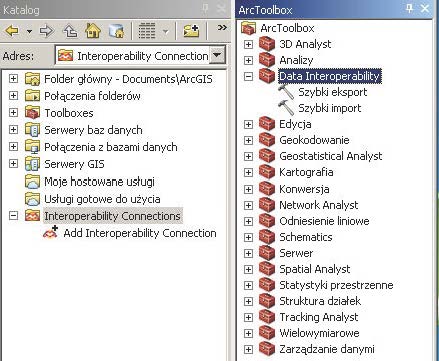
Task: Collapse the Interoperability Connections node
Action: click(x=13, y=216)
